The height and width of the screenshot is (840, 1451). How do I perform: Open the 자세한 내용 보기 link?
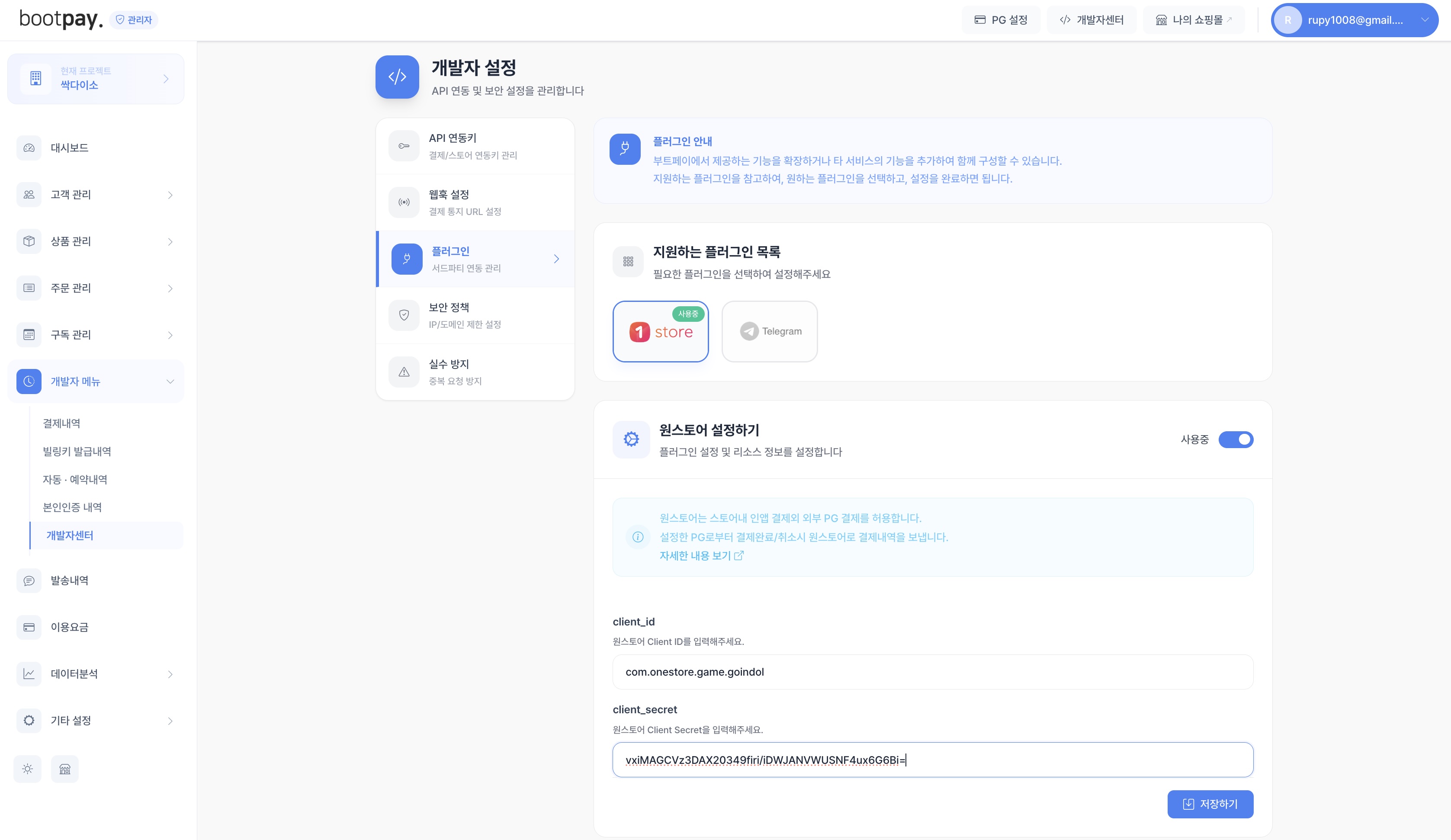coord(696,555)
